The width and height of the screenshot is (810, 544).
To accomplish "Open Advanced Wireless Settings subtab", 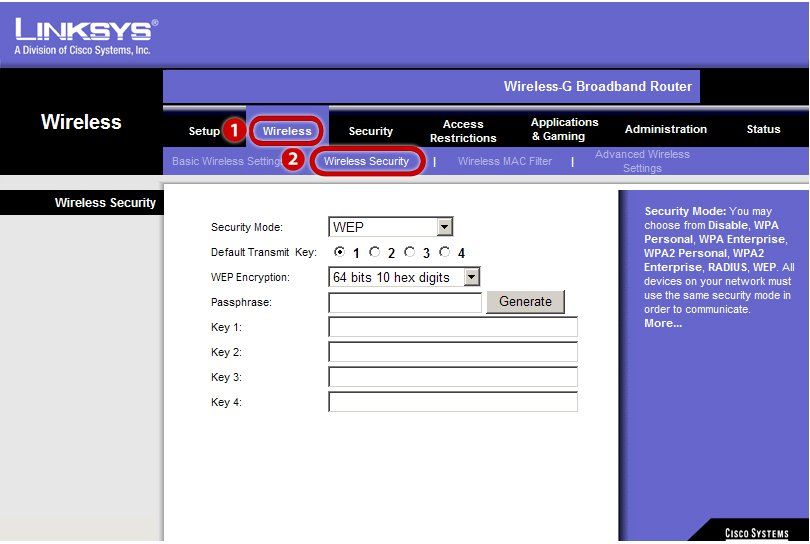I will (642, 161).
